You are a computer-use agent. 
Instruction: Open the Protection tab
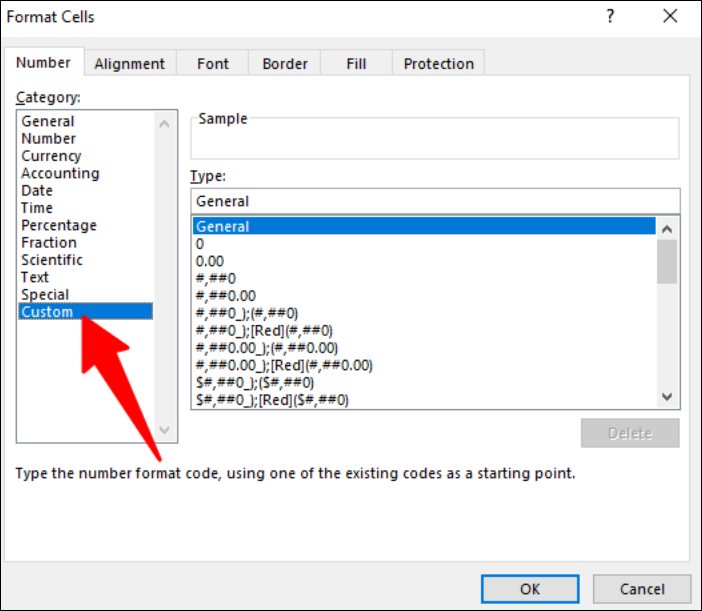click(438, 63)
